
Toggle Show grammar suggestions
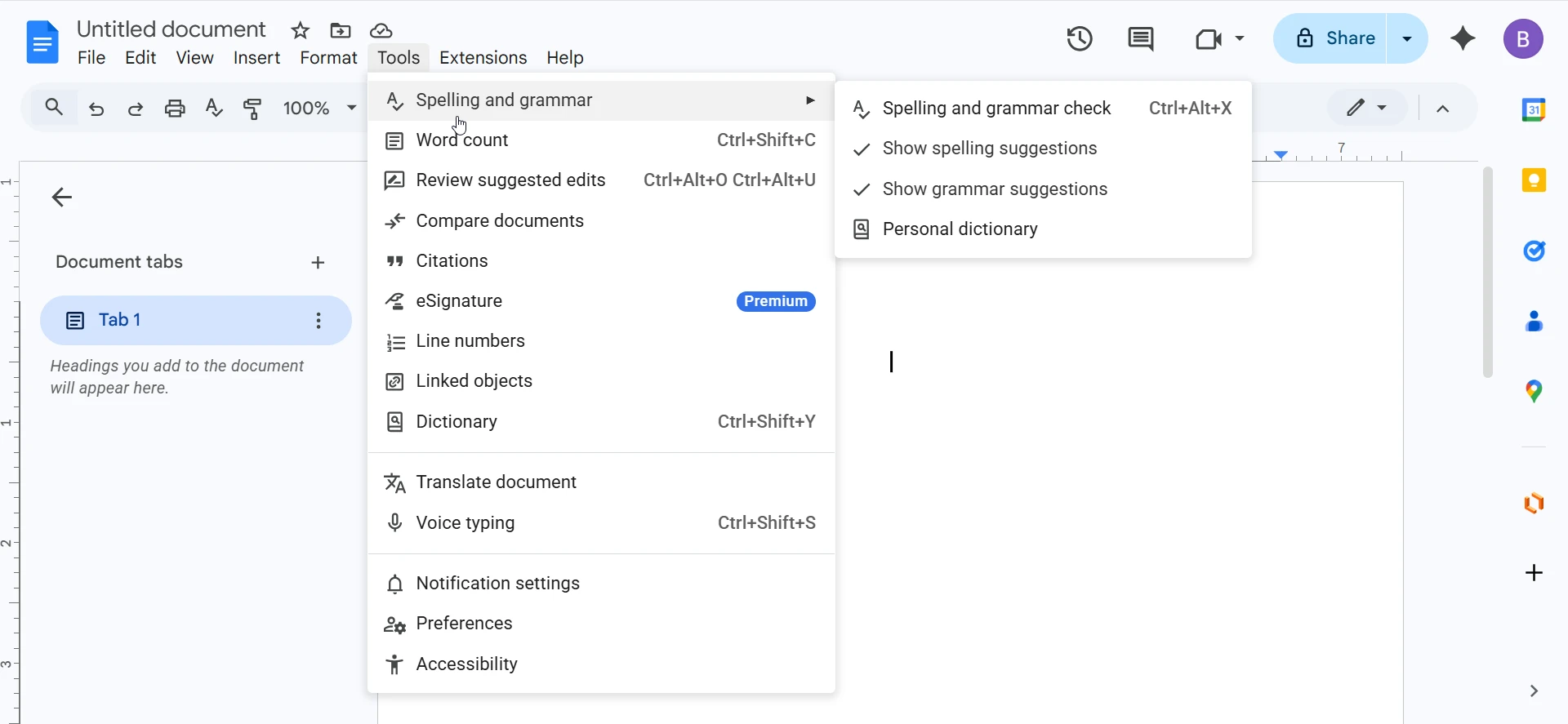pyautogui.click(x=994, y=189)
